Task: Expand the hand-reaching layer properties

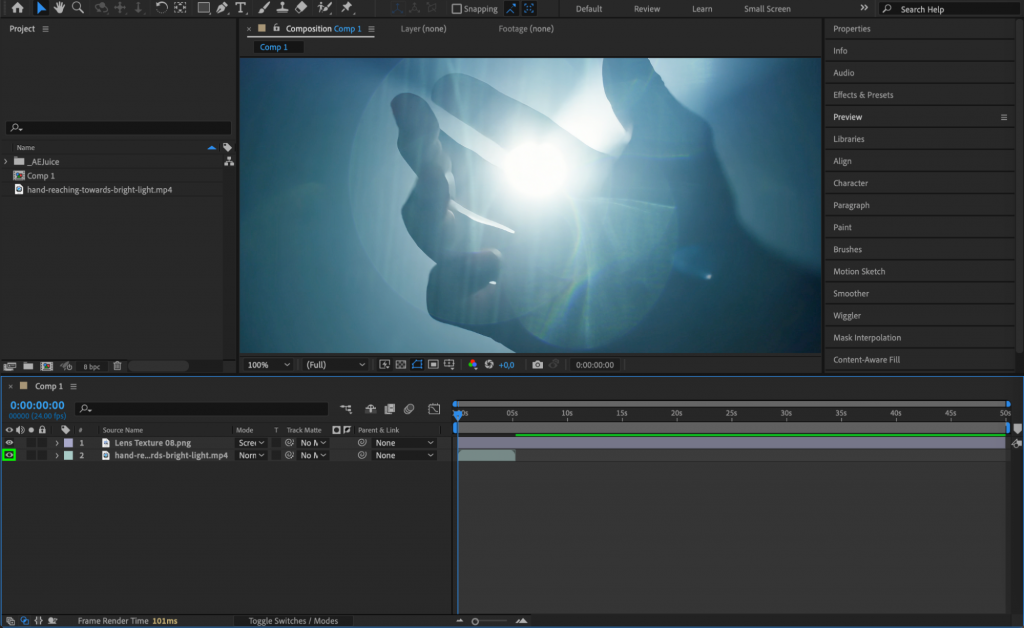Action: [x=57, y=455]
